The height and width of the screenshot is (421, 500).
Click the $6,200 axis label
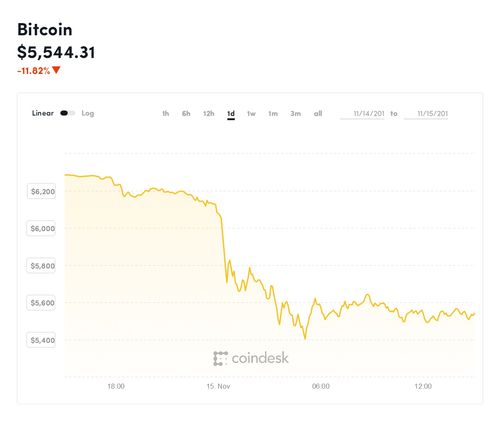point(41,191)
